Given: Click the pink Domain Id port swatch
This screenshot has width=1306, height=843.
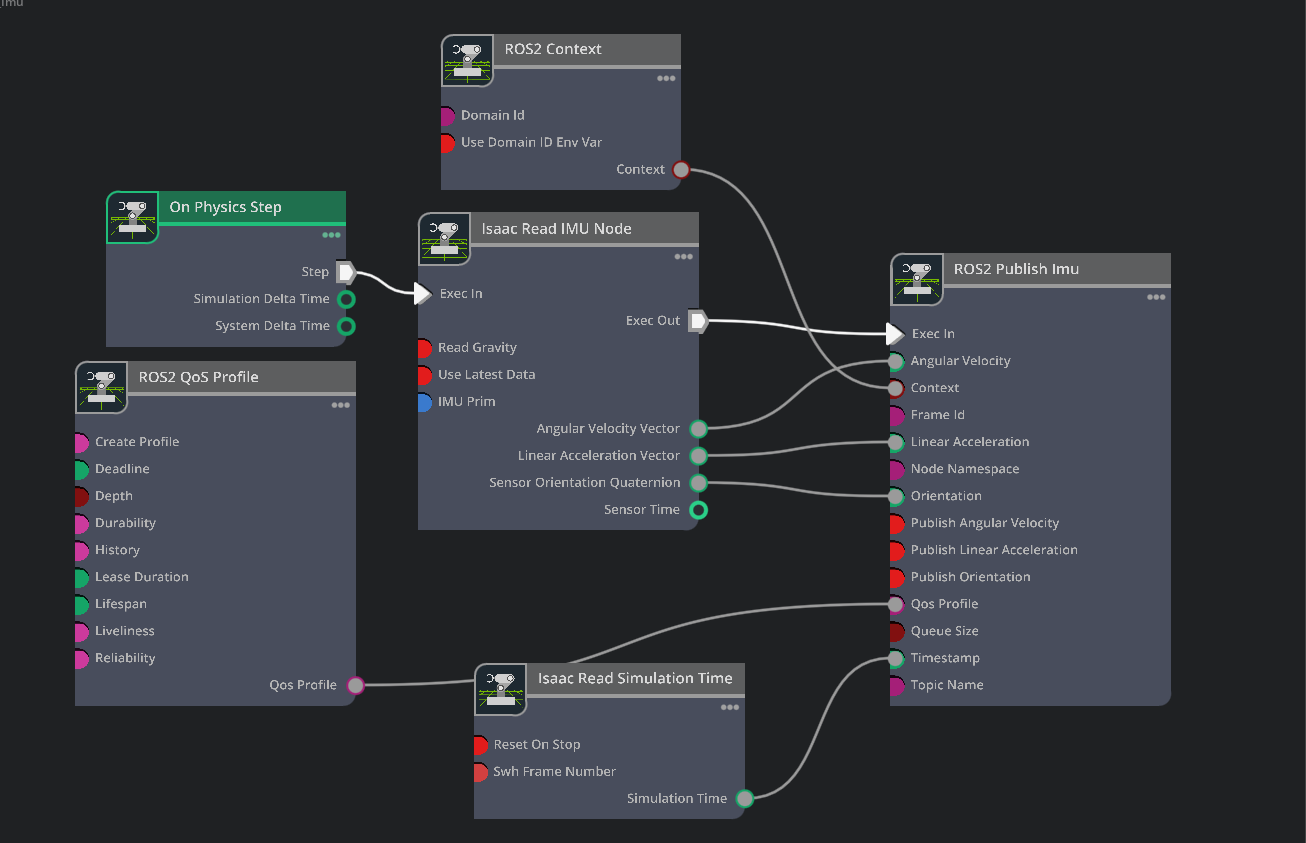Looking at the screenshot, I should click(448, 115).
